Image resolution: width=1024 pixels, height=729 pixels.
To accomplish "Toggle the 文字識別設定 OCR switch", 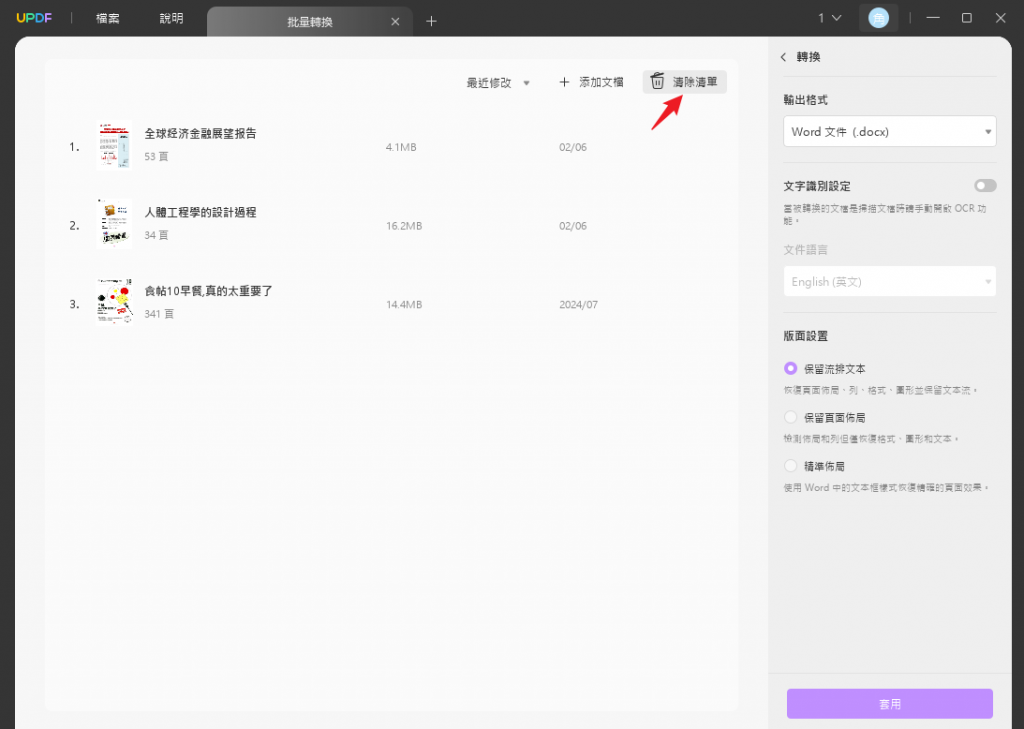I will point(985,186).
